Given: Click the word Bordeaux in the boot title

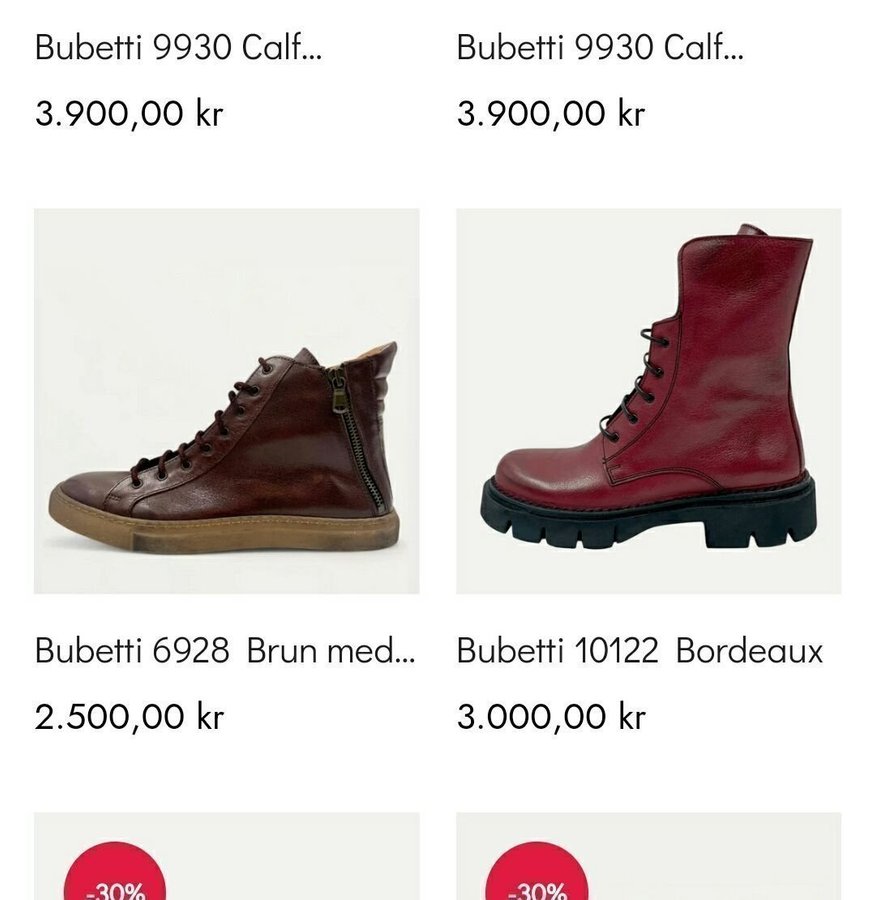Looking at the screenshot, I should (x=749, y=651).
